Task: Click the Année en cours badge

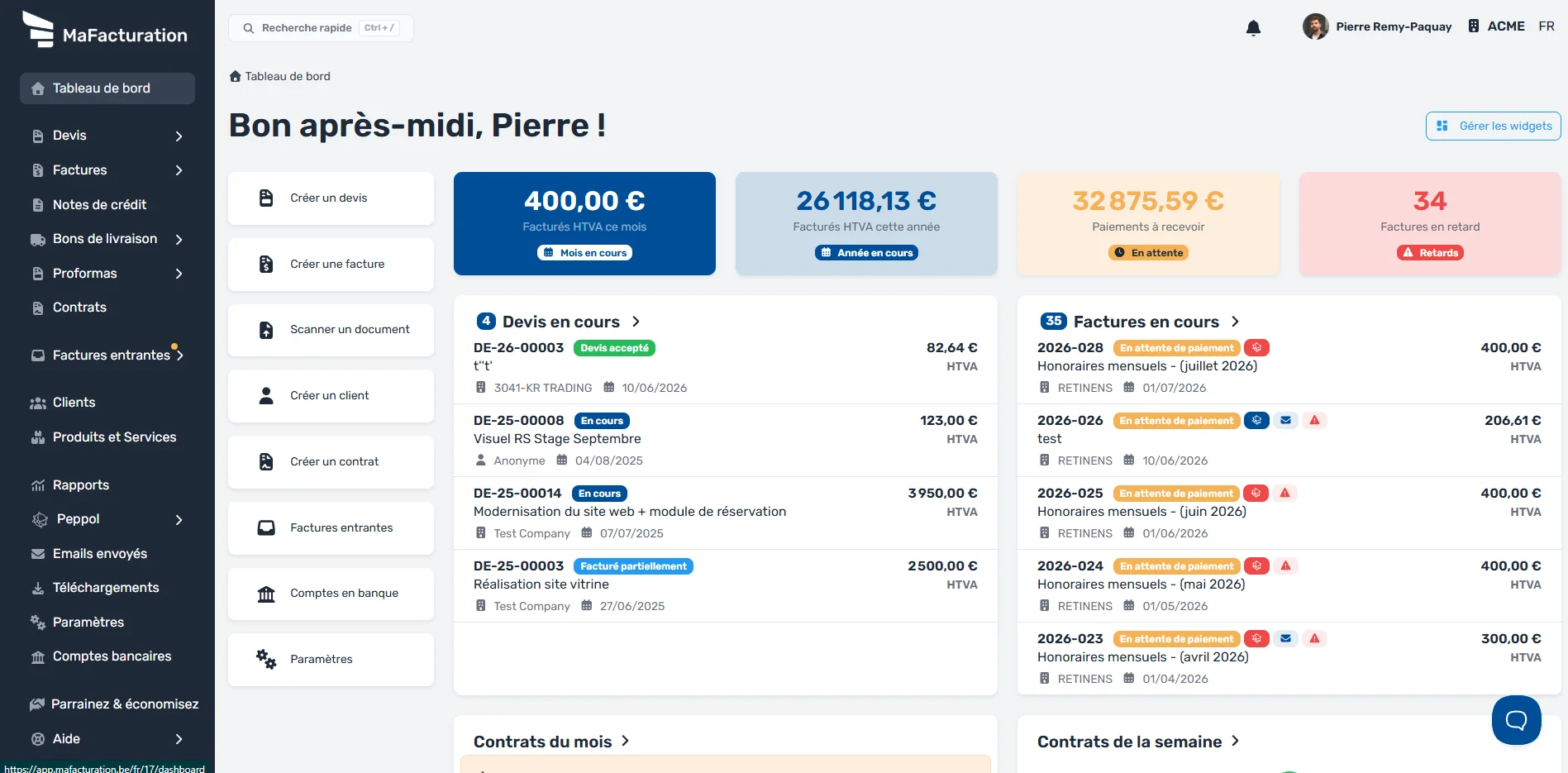Action: (x=866, y=253)
